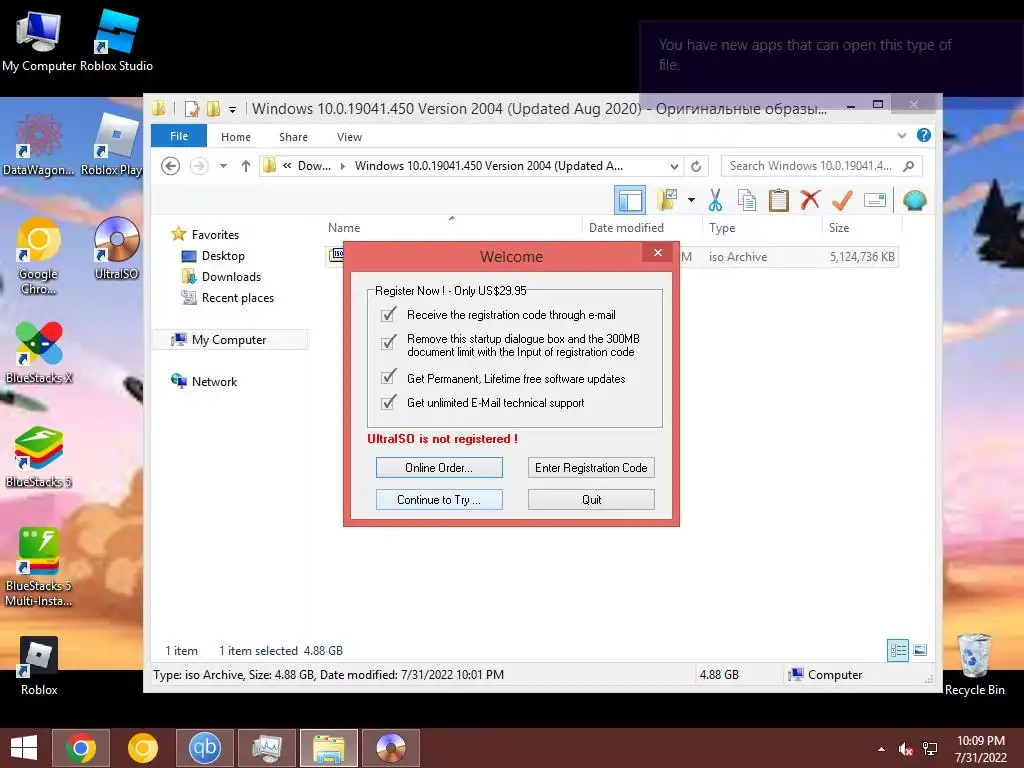This screenshot has width=1024, height=768.
Task: Switch to details view icon
Action: point(898,650)
